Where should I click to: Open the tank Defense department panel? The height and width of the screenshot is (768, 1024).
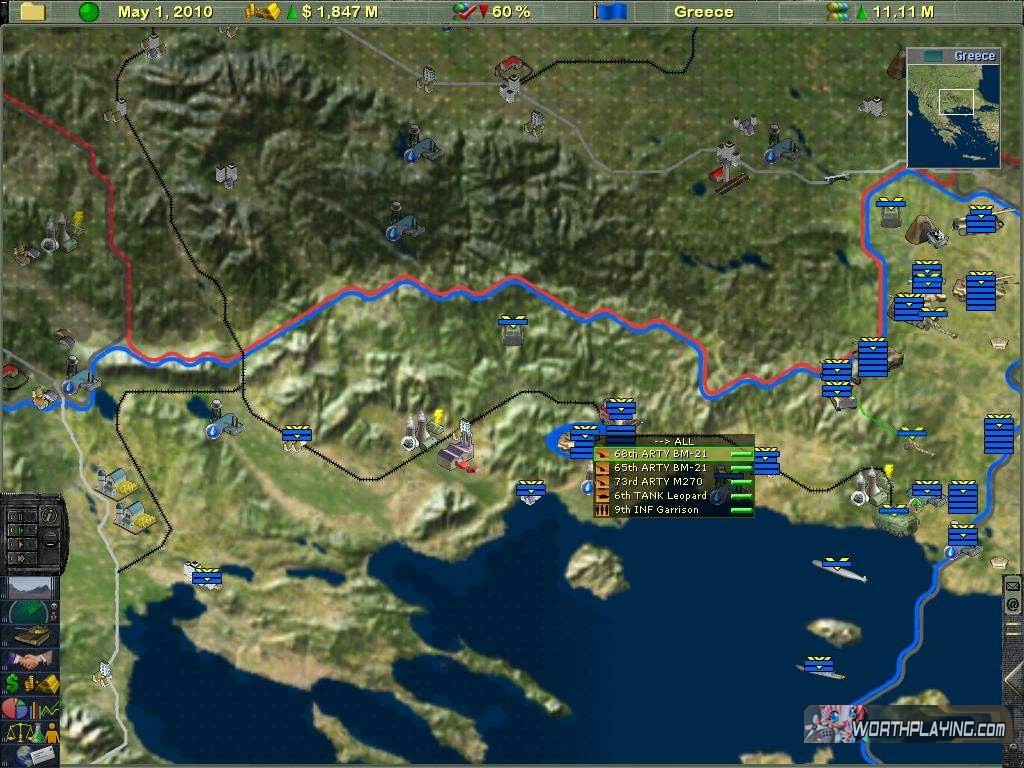[x=32, y=636]
